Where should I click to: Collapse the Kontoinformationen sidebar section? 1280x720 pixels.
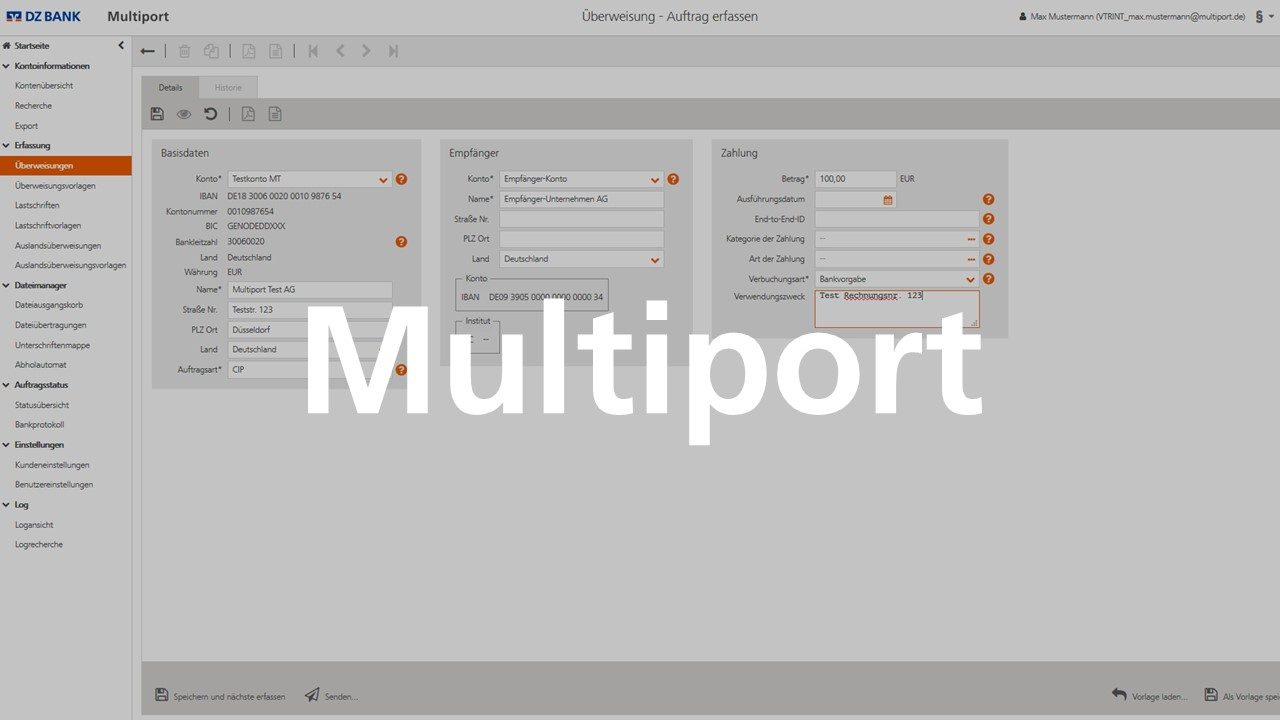point(7,66)
